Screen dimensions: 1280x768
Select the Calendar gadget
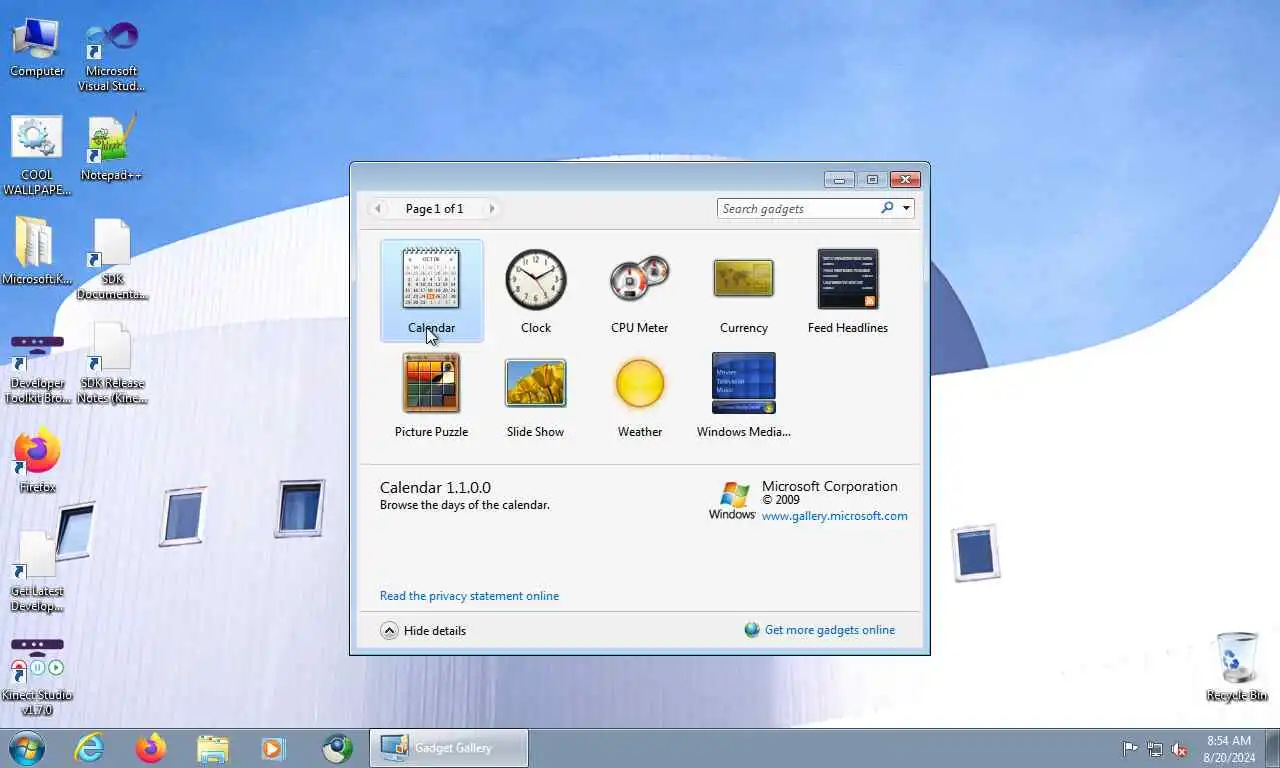click(x=432, y=290)
